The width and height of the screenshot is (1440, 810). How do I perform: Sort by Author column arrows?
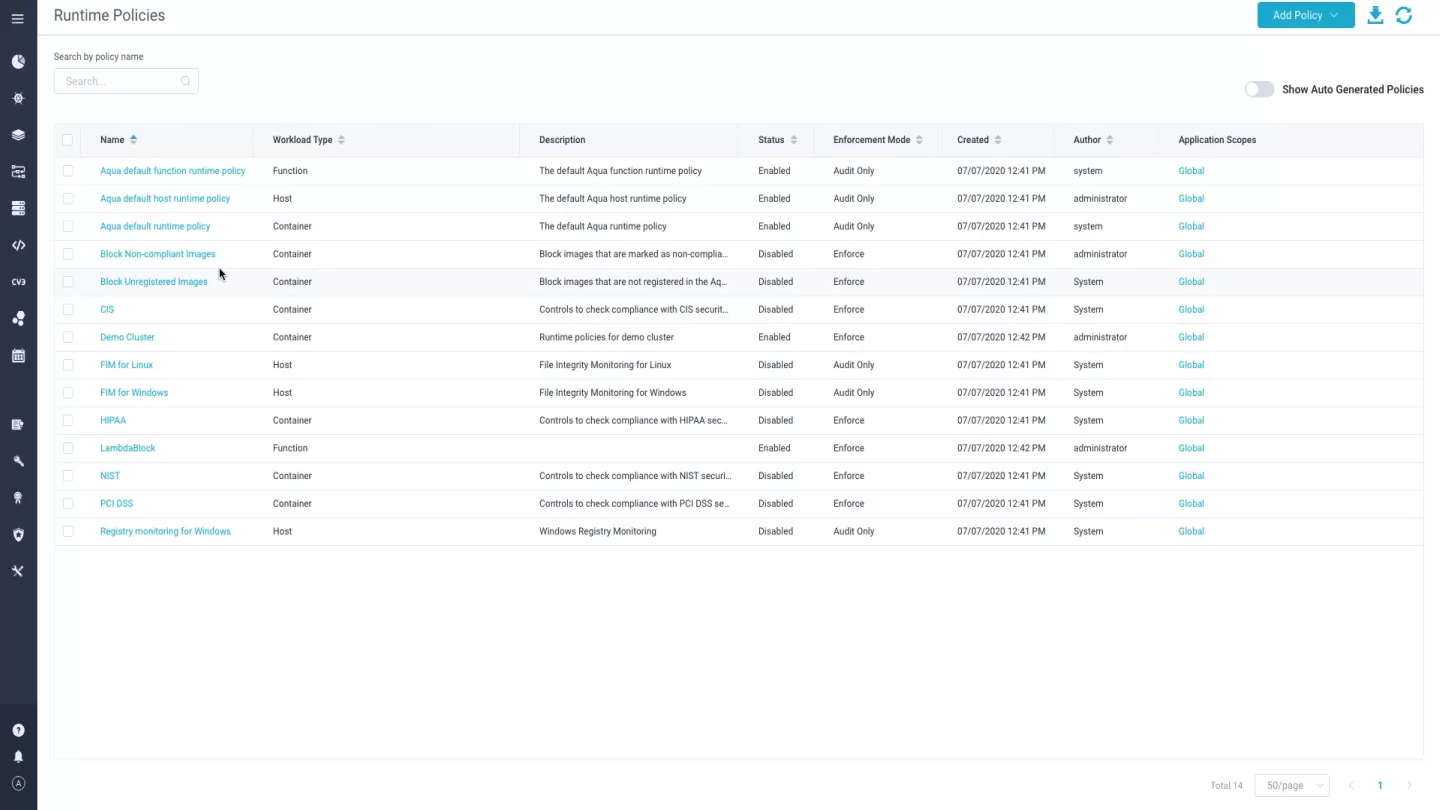1110,140
